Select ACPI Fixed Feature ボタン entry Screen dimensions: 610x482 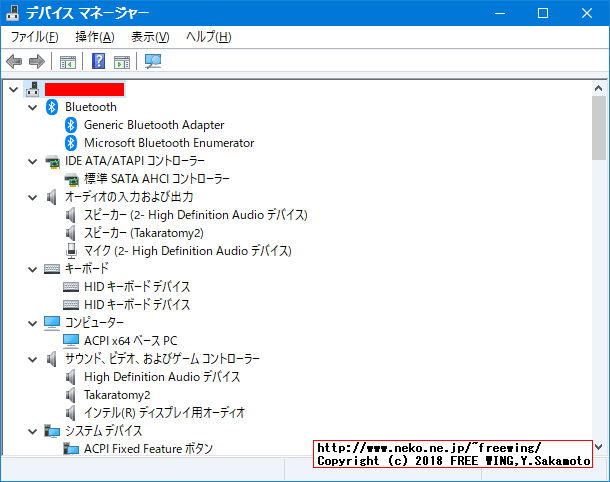(x=148, y=449)
